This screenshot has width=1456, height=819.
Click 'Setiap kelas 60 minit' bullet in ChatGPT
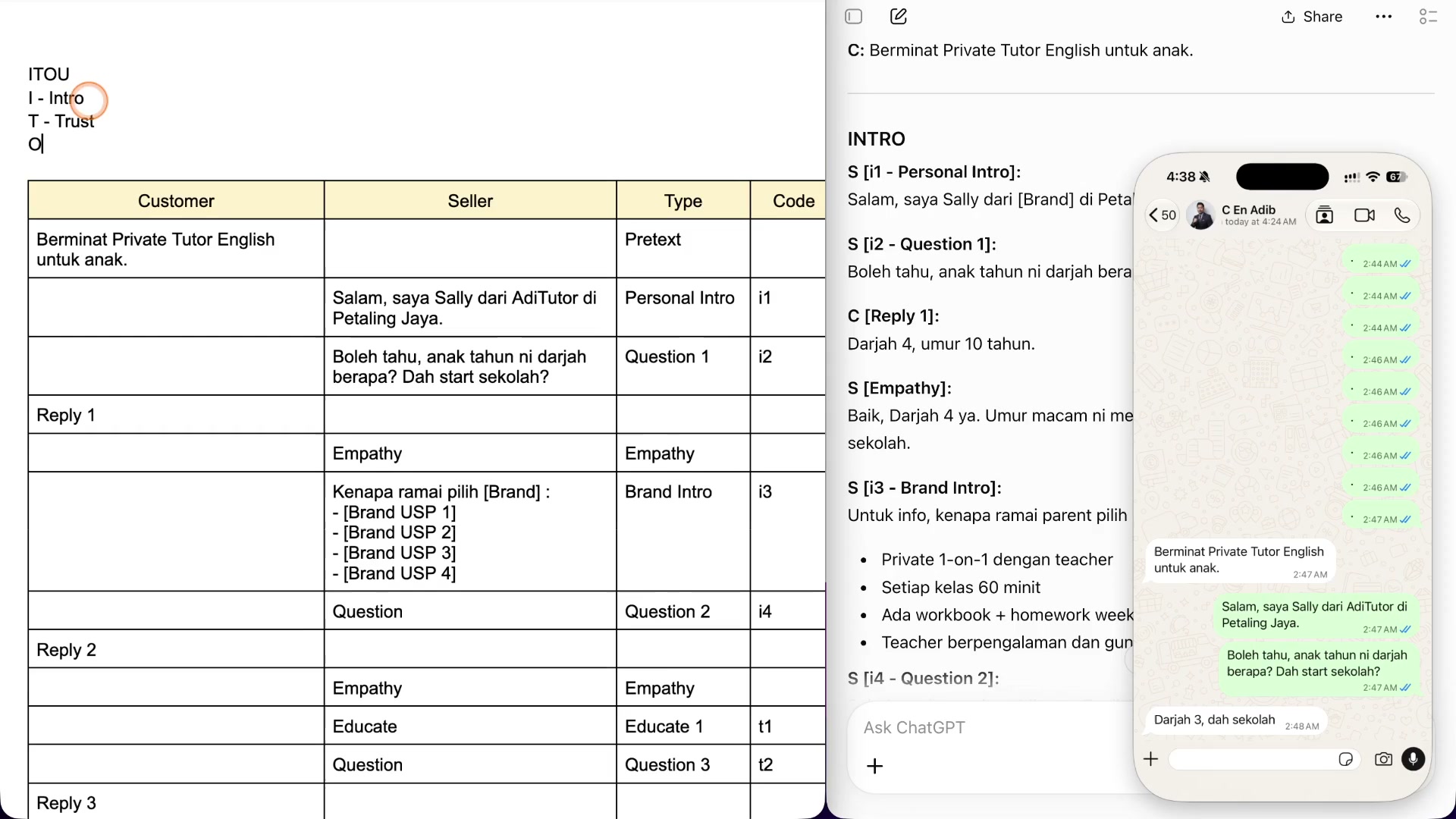coord(961,587)
